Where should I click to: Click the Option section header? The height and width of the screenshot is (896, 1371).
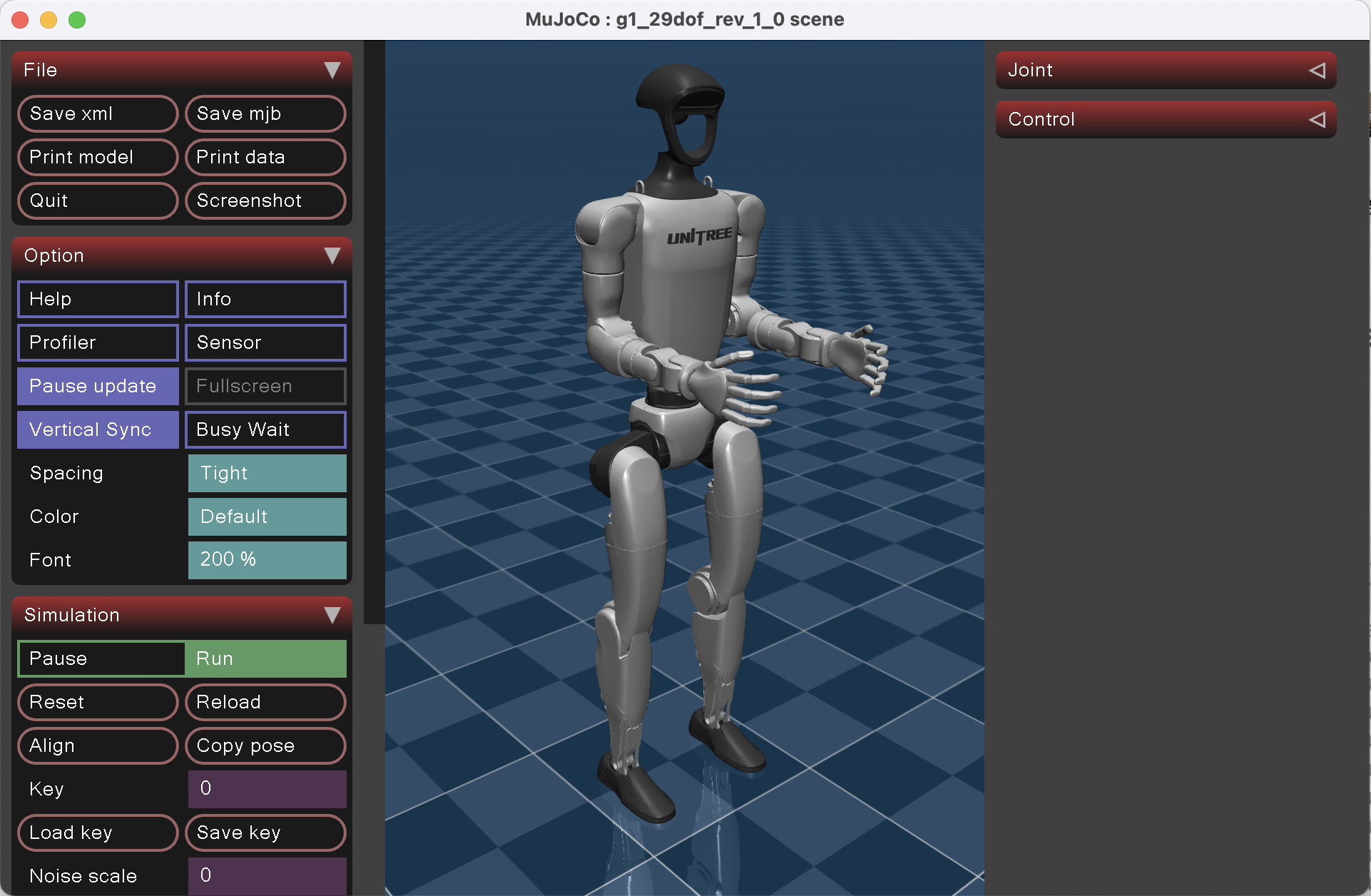[182, 255]
